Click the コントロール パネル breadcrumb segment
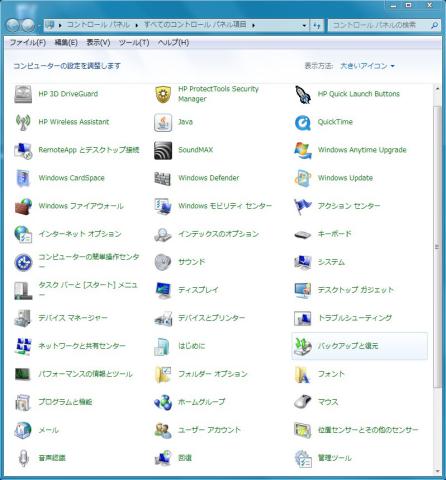This screenshot has height=480, width=446. (98, 25)
